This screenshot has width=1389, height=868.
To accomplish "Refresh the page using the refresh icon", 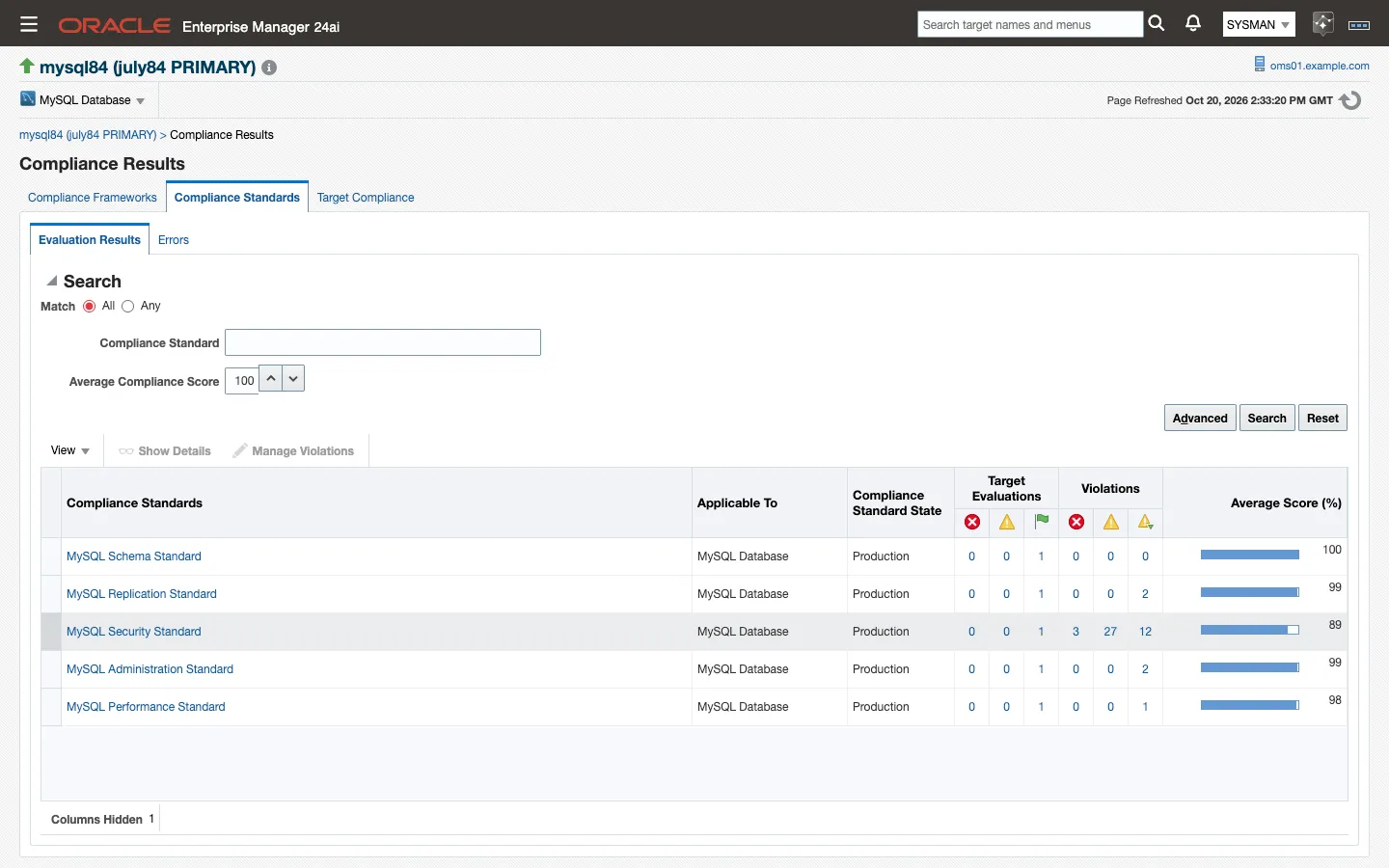I will pyautogui.click(x=1350, y=100).
